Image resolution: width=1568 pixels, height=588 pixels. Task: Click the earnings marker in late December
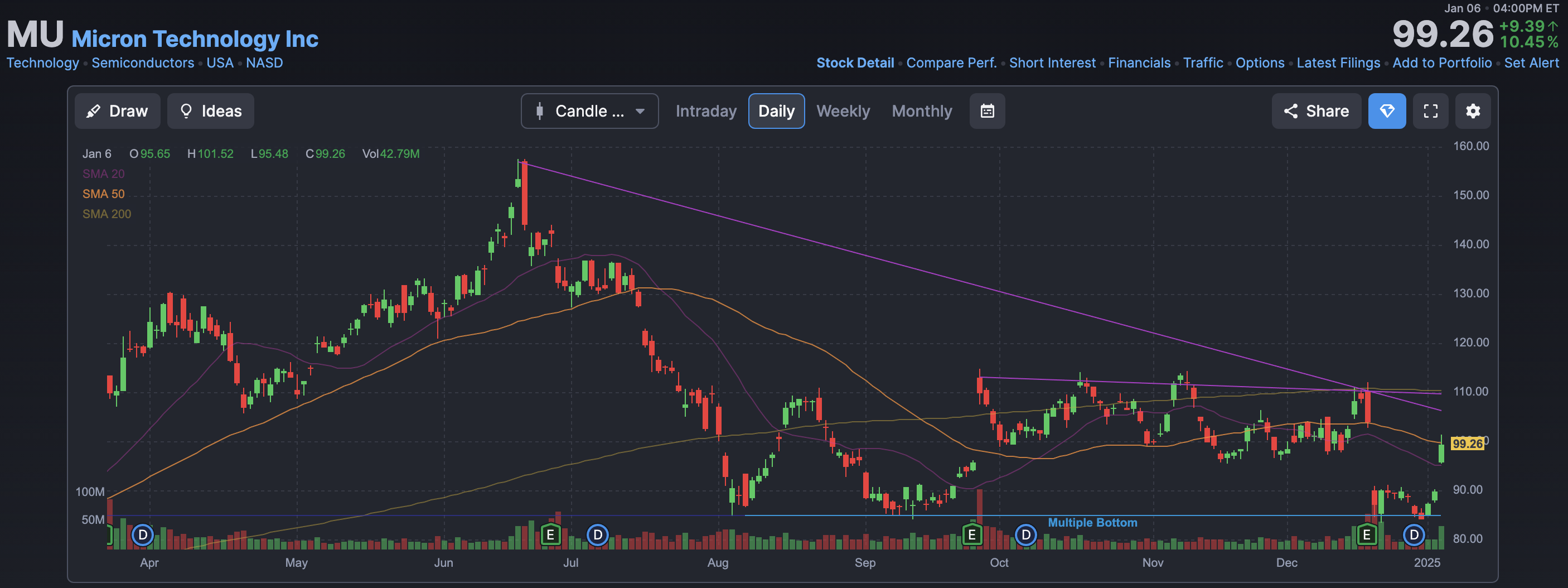pos(1367,535)
